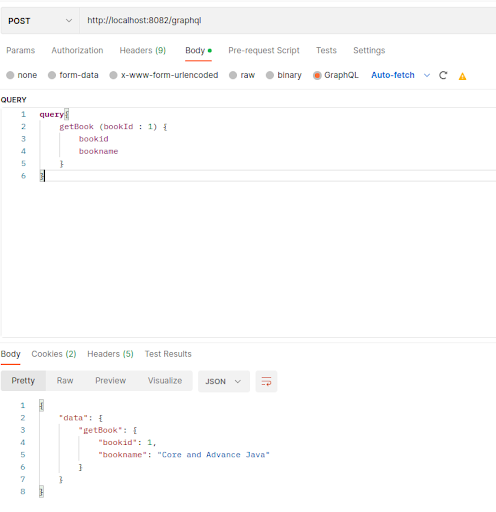This screenshot has height=512, width=496.
Task: Select the binary body radio button
Action: 270,75
